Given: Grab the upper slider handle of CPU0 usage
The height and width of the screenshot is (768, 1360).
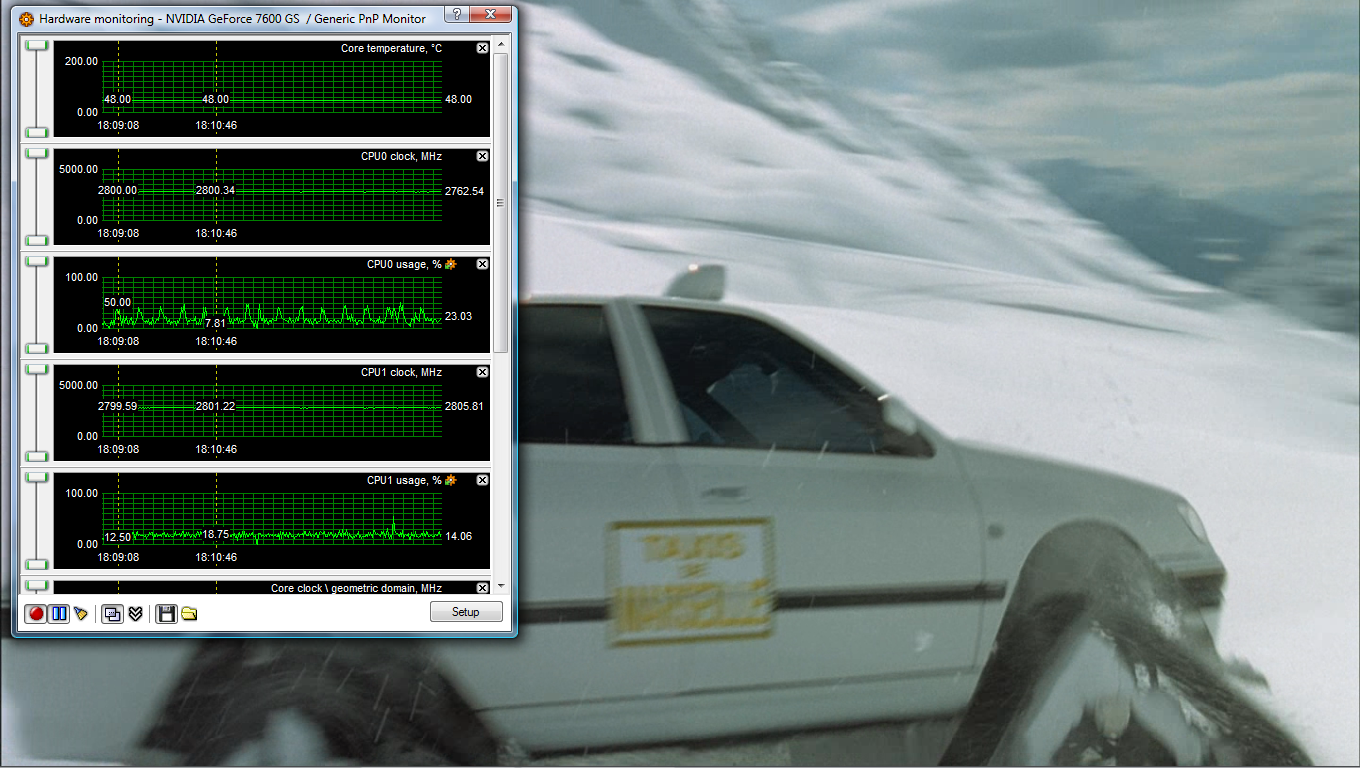Looking at the screenshot, I should pyautogui.click(x=37, y=261).
